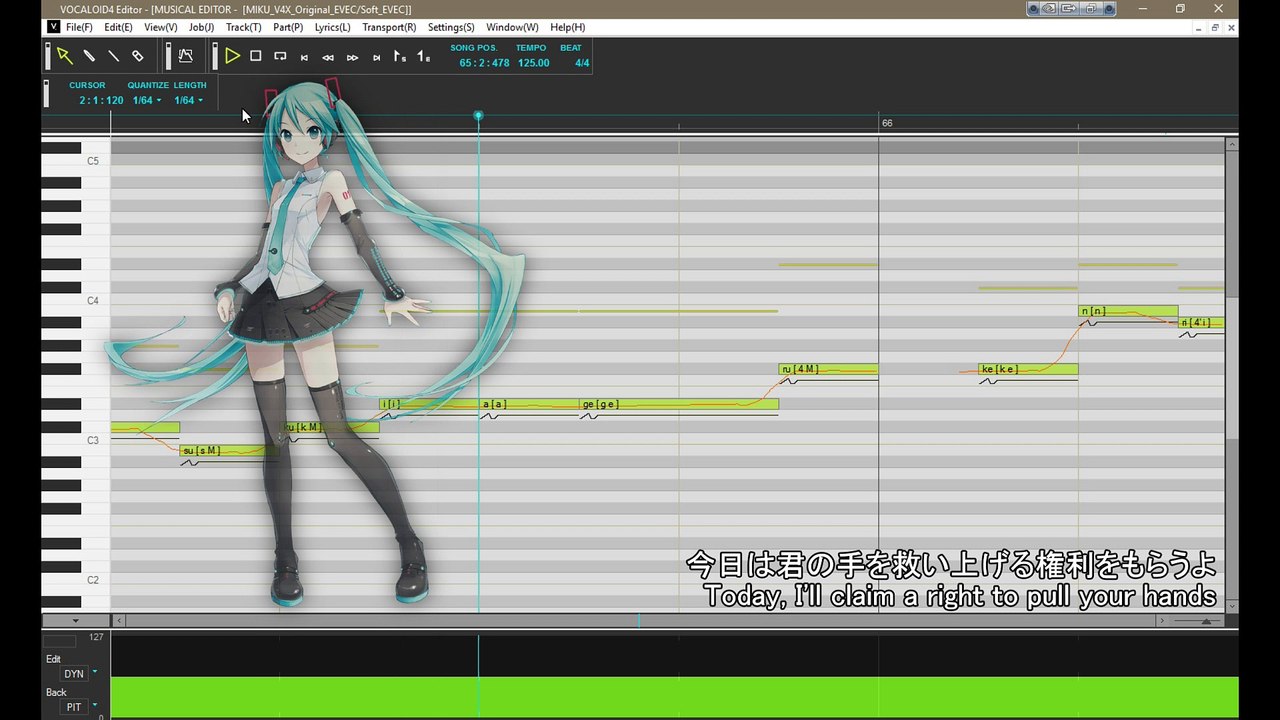Viewport: 1280px width, 720px height.
Task: Select the arrow pointer tool
Action: tap(64, 56)
